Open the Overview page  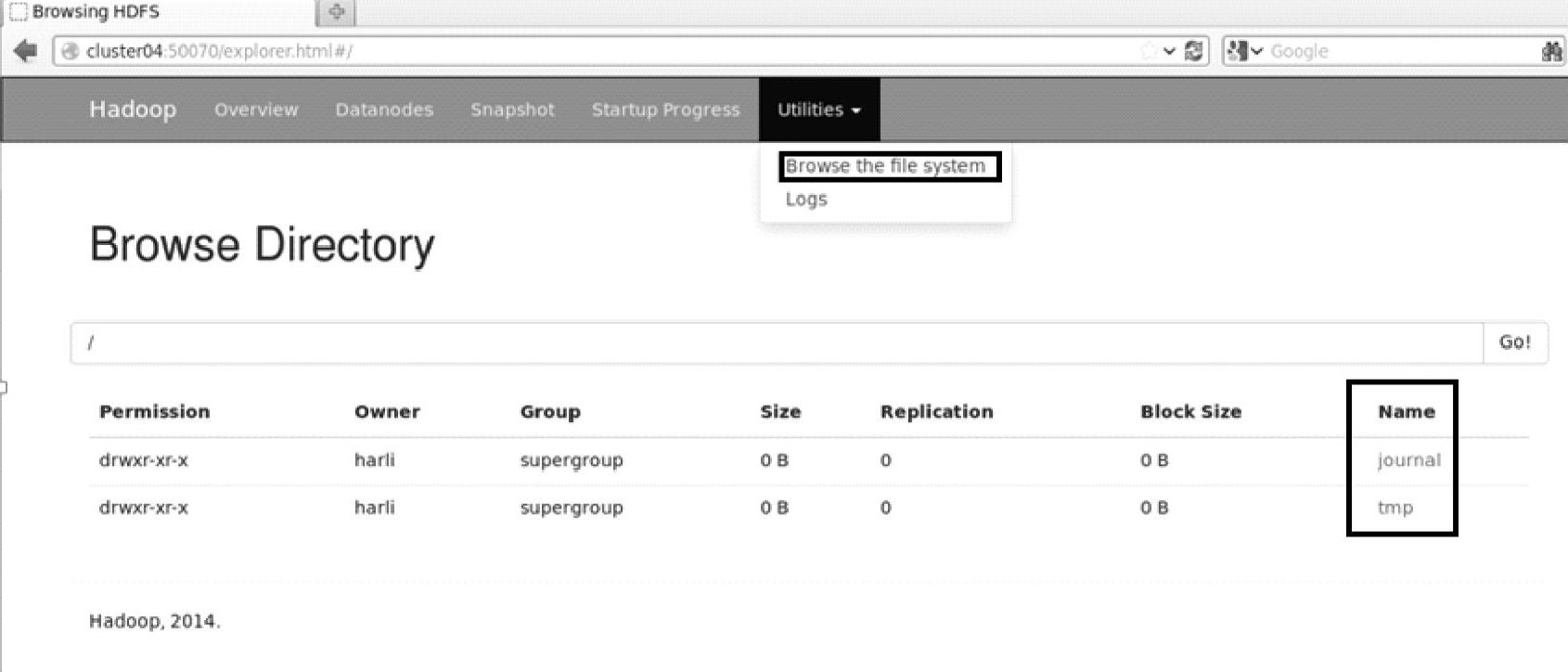256,110
